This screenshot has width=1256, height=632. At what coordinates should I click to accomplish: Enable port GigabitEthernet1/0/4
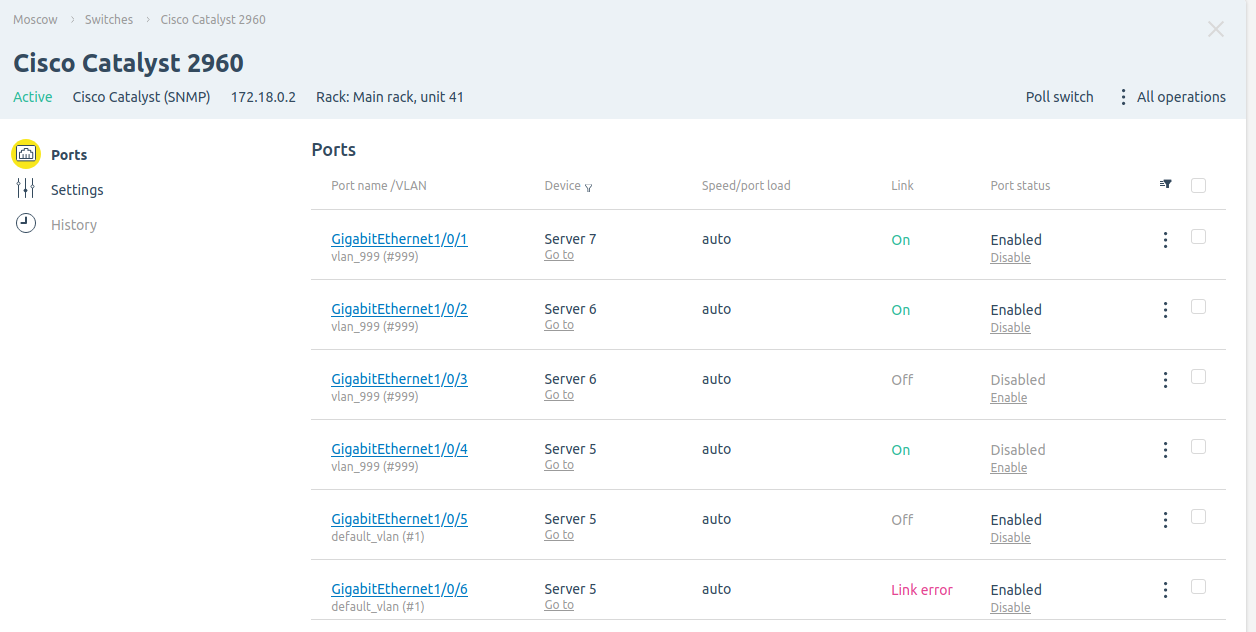[1009, 468]
